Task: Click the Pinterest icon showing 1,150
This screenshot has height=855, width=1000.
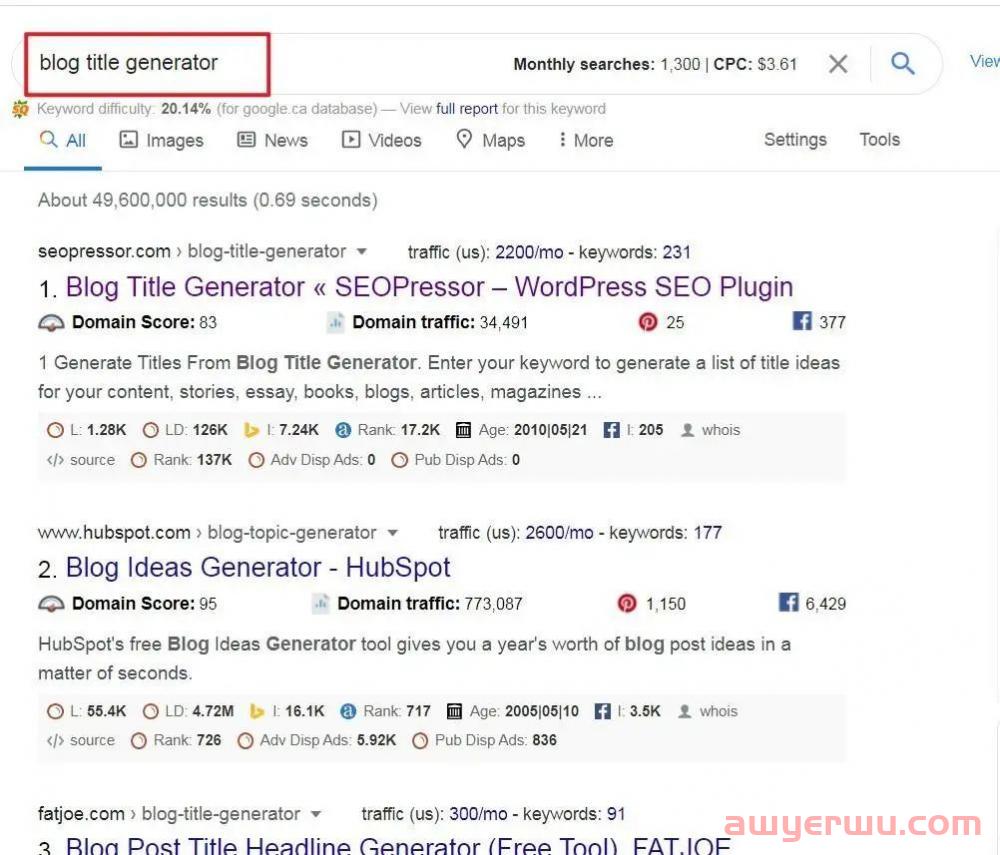Action: pyautogui.click(x=627, y=603)
